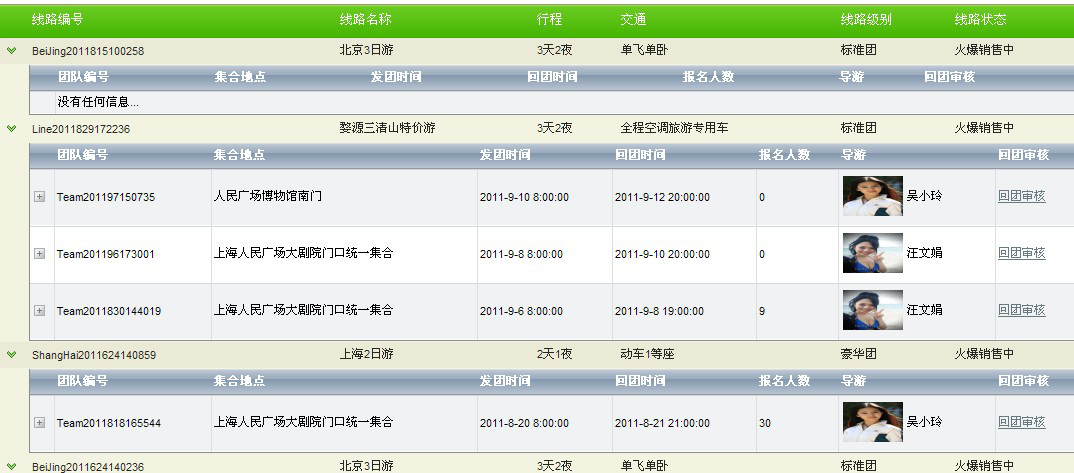Click guide photo for Team201196173001
This screenshot has width=1074, height=473.
(x=872, y=253)
